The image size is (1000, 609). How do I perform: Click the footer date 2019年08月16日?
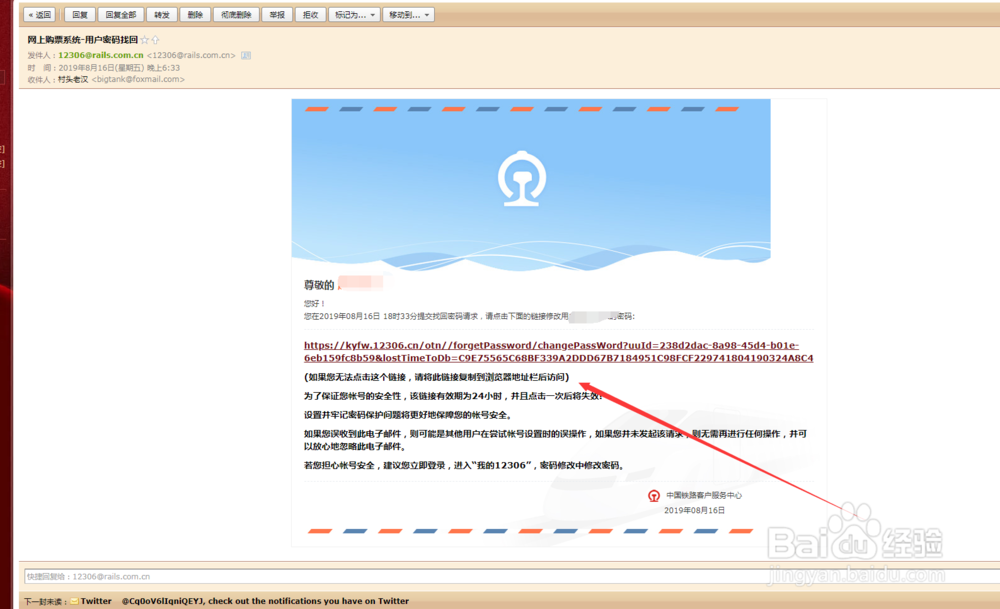click(695, 510)
